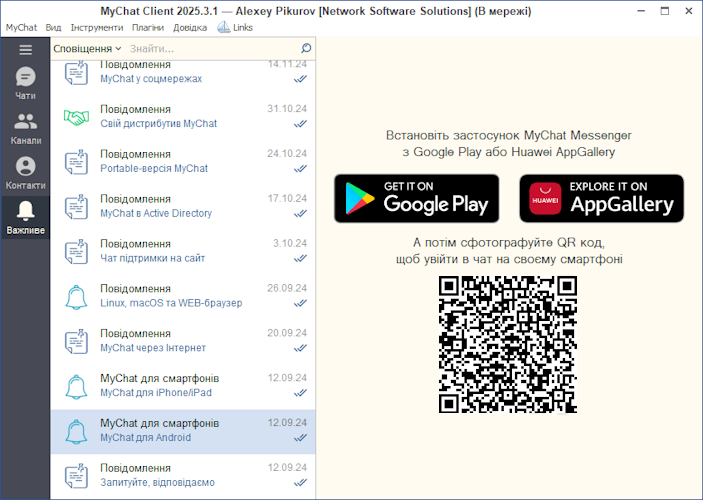Screen dimensions: 703x500
Task: Open the Інструменти menu
Action: coord(97,27)
